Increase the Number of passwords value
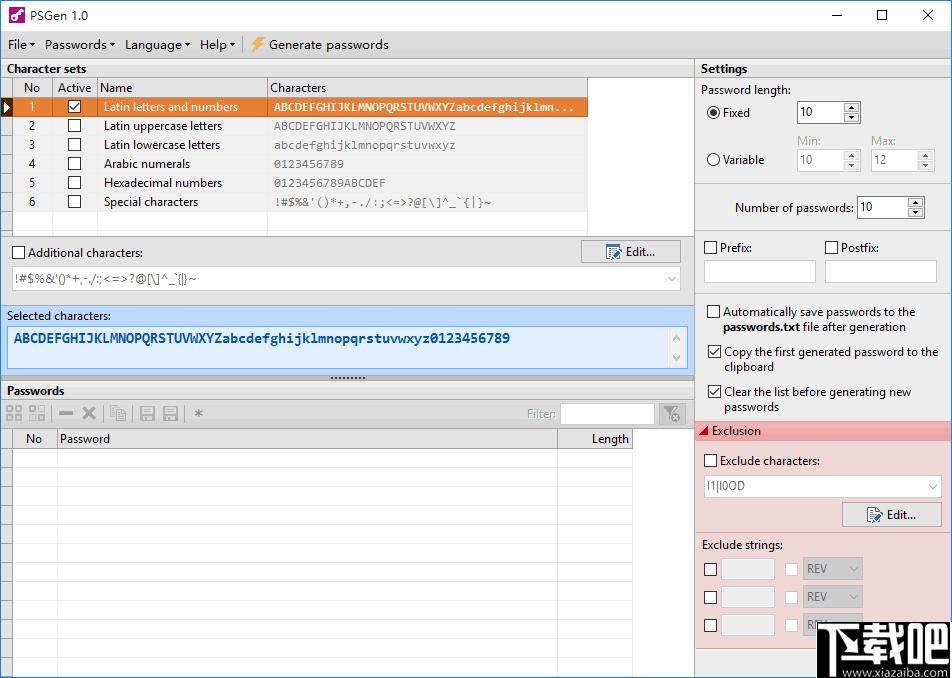Screen dimensions: 952x678 pyautogui.click(x=916, y=202)
